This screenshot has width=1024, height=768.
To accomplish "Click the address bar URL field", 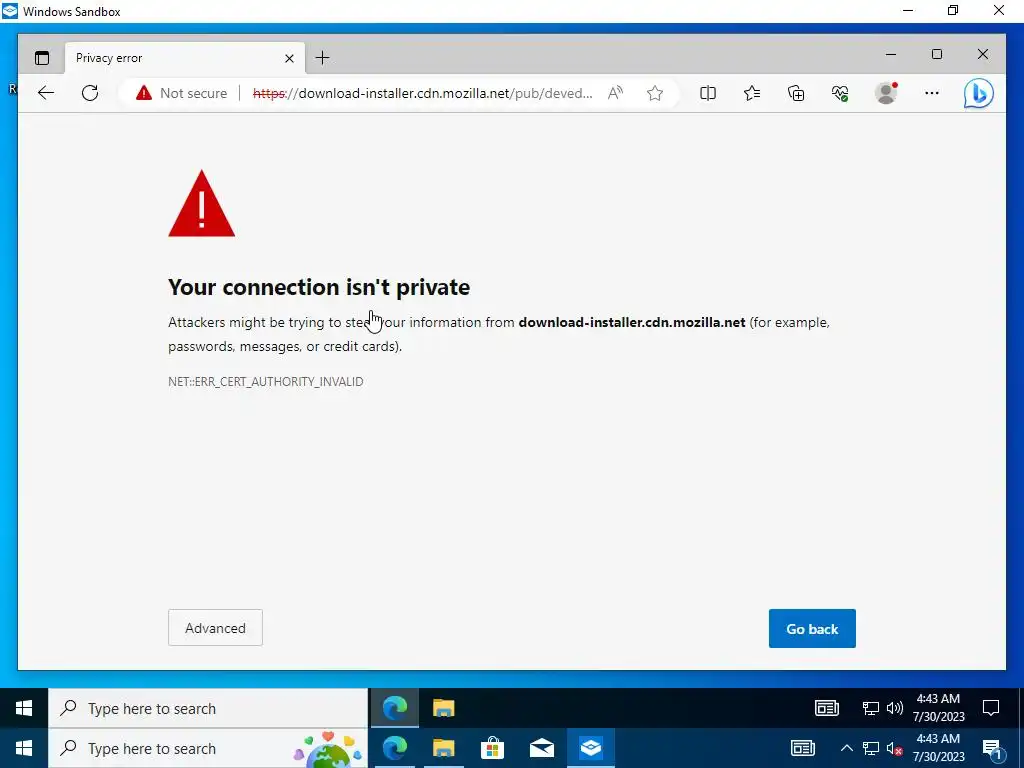I will pyautogui.click(x=423, y=93).
